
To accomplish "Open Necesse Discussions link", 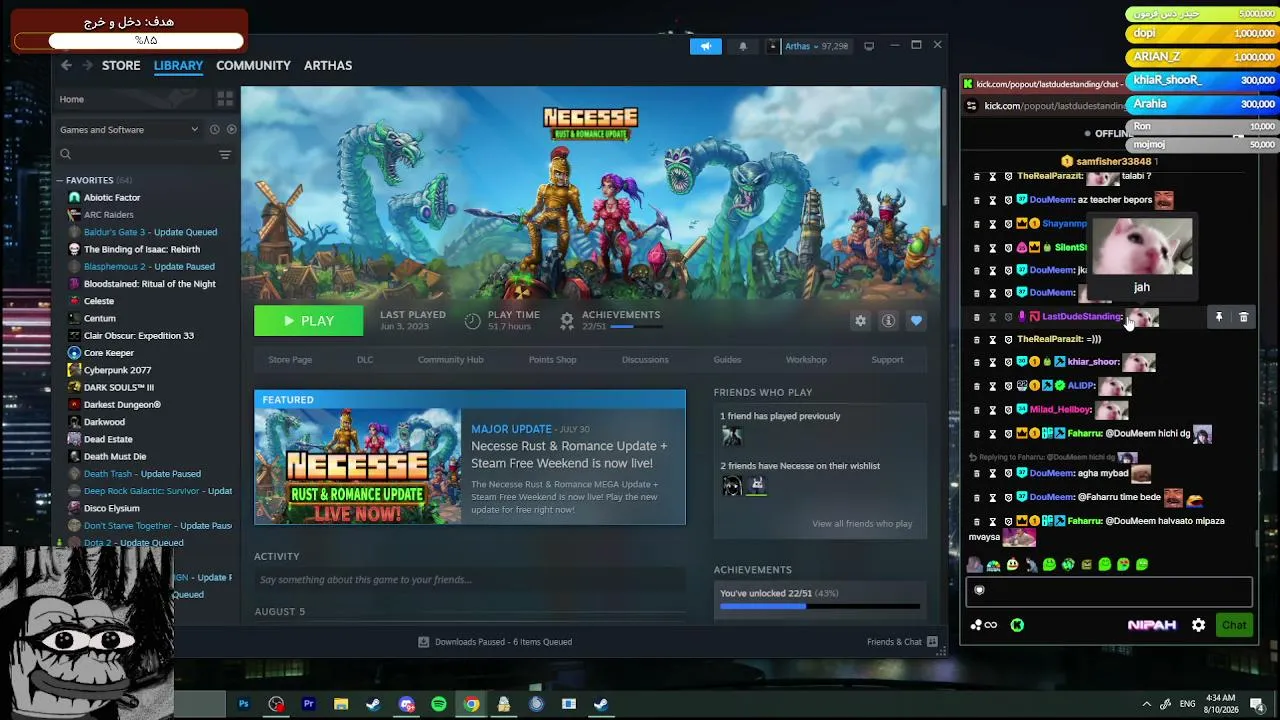I will [645, 360].
